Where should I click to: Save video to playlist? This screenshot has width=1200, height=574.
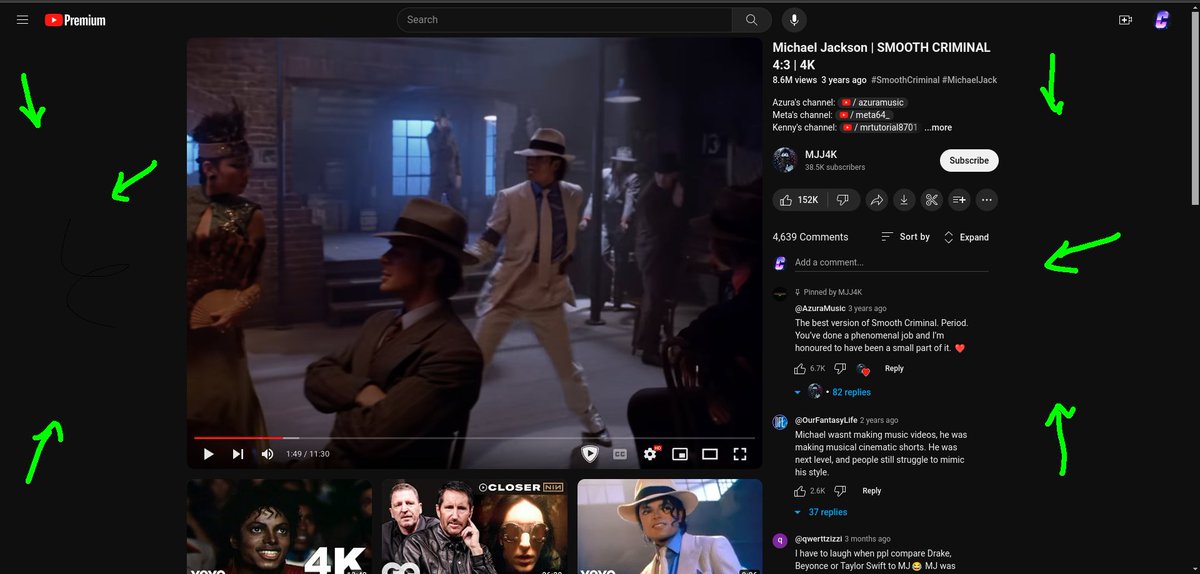(x=959, y=200)
